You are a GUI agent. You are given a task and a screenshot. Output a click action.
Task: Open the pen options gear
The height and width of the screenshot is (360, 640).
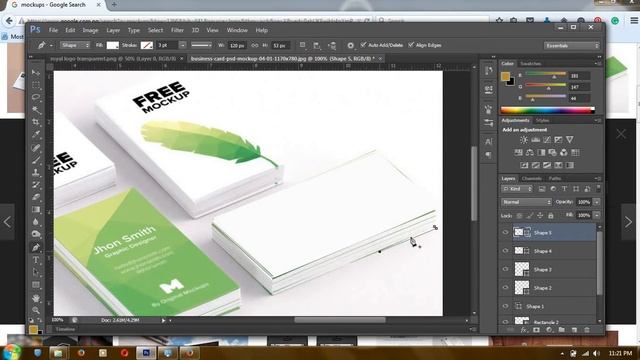[350, 45]
